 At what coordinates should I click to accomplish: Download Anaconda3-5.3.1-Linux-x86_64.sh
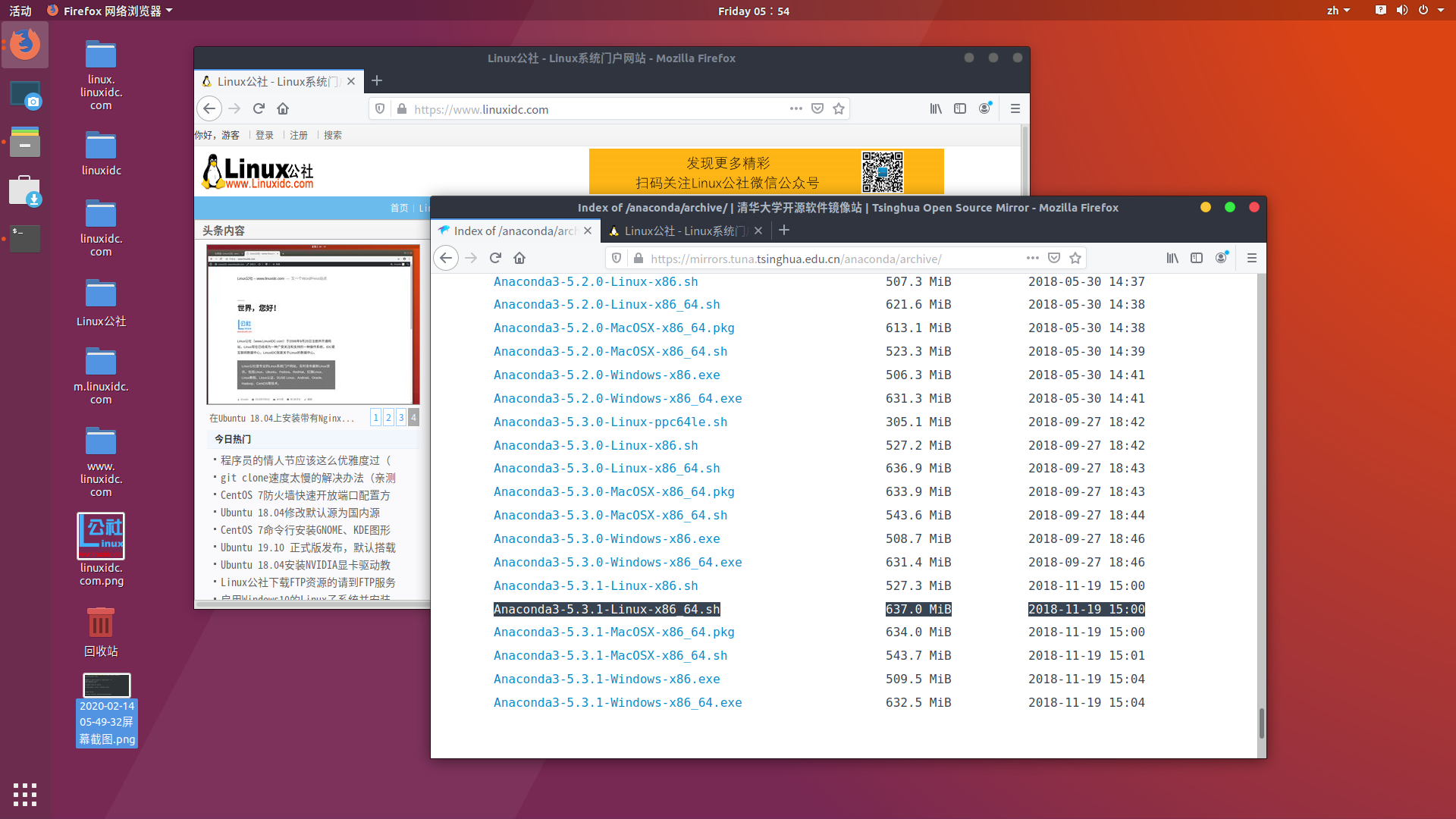point(607,609)
